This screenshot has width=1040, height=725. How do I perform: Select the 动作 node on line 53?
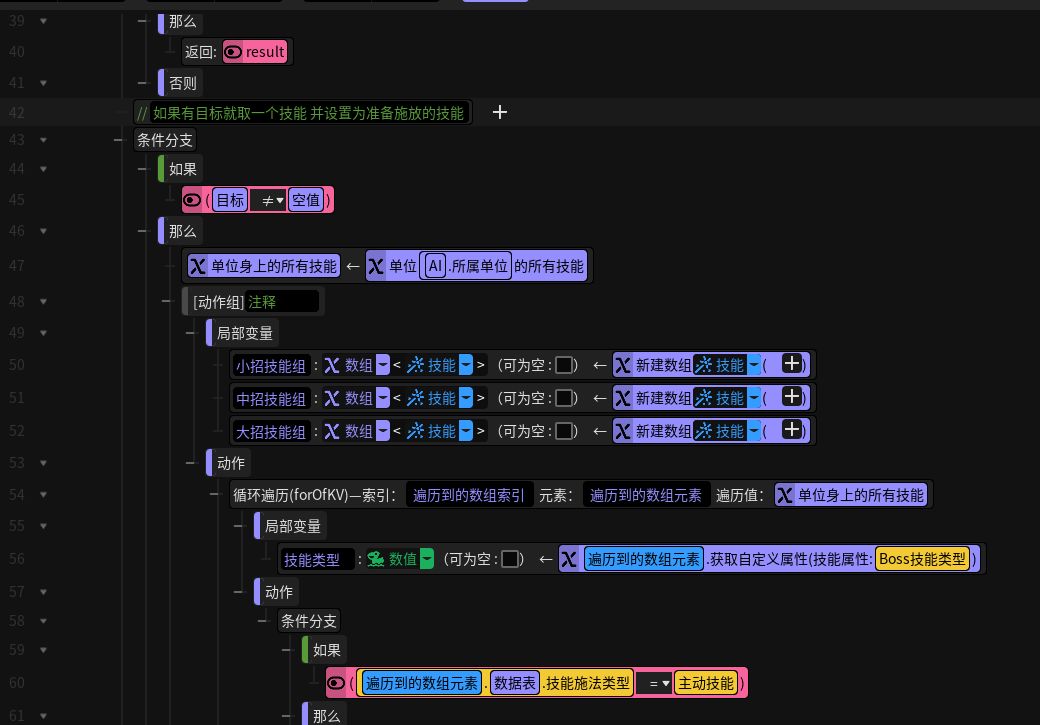[229, 463]
